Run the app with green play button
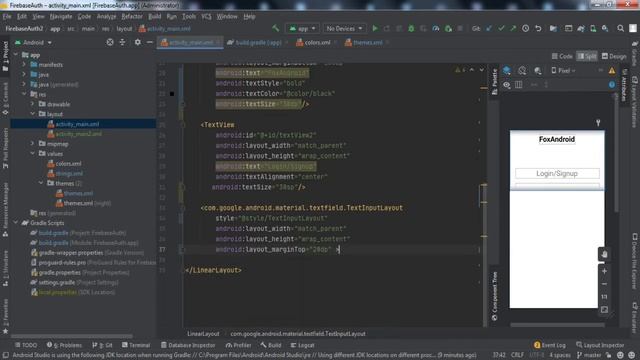This screenshot has height=360, width=640. [375, 29]
